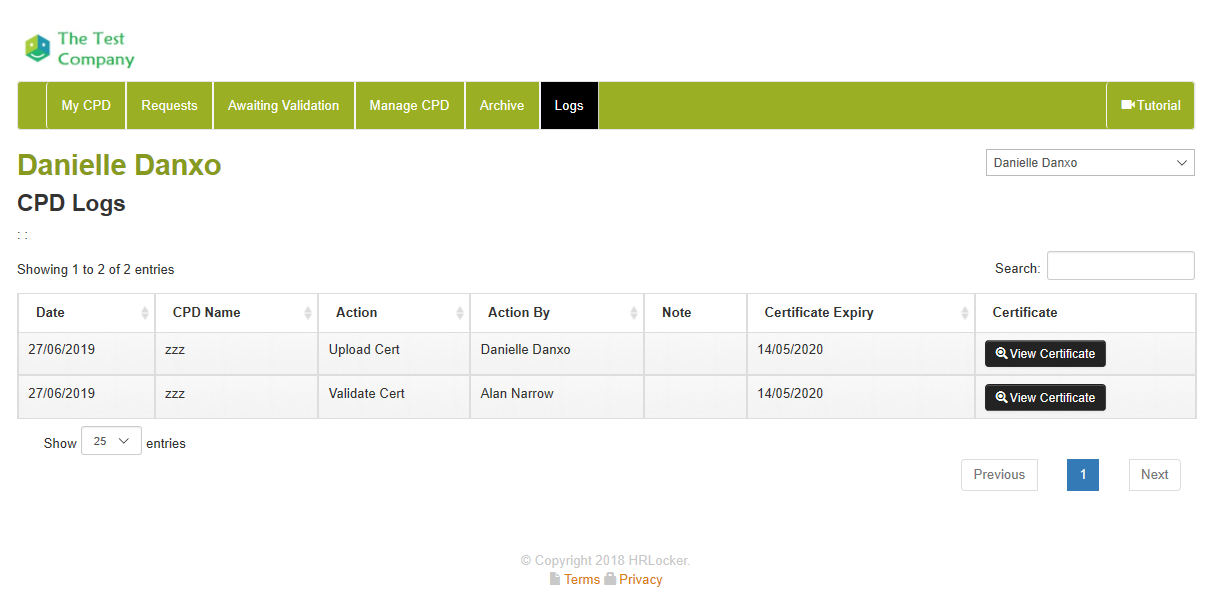The width and height of the screenshot is (1227, 606).
Task: View certificate for Upload Cert row
Action: coord(1045,354)
